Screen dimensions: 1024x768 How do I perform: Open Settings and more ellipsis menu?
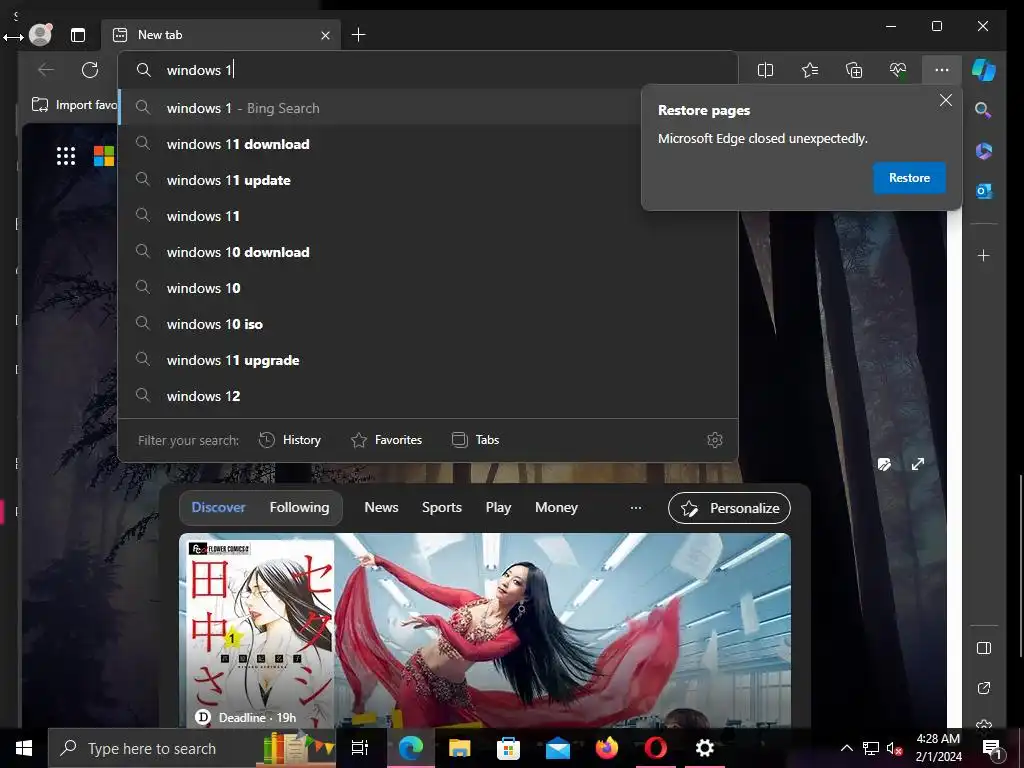[x=942, y=70]
